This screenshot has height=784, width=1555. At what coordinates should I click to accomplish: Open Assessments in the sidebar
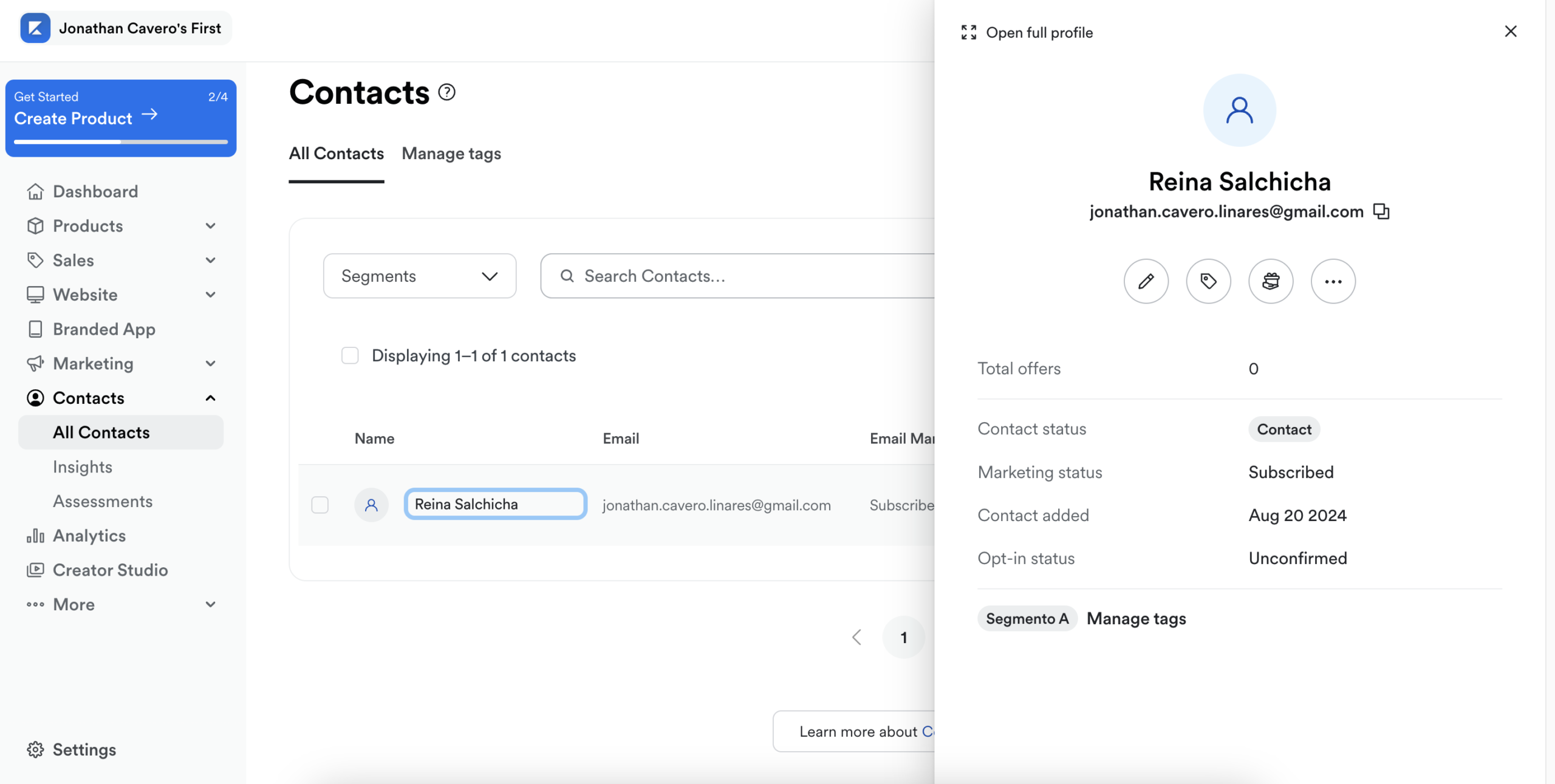point(103,502)
